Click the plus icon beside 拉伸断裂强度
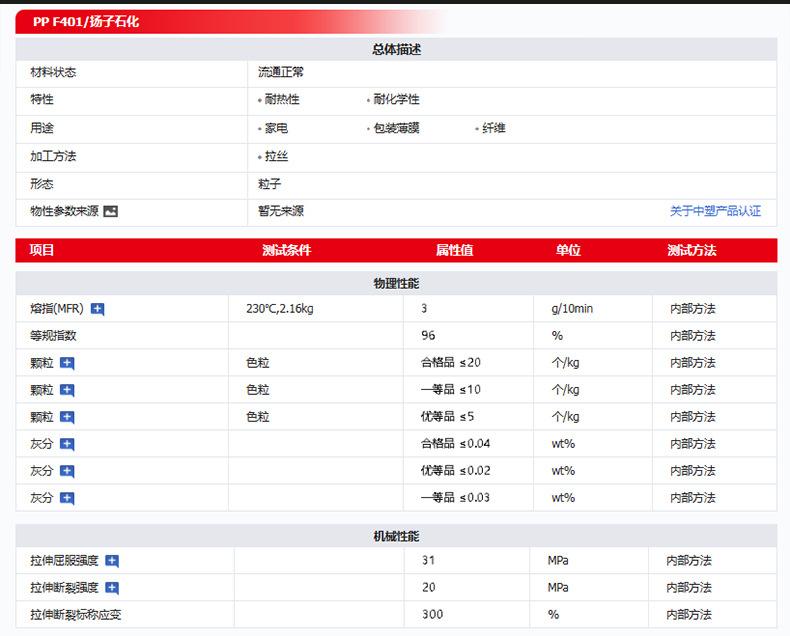Image resolution: width=790 pixels, height=636 pixels. [112, 588]
